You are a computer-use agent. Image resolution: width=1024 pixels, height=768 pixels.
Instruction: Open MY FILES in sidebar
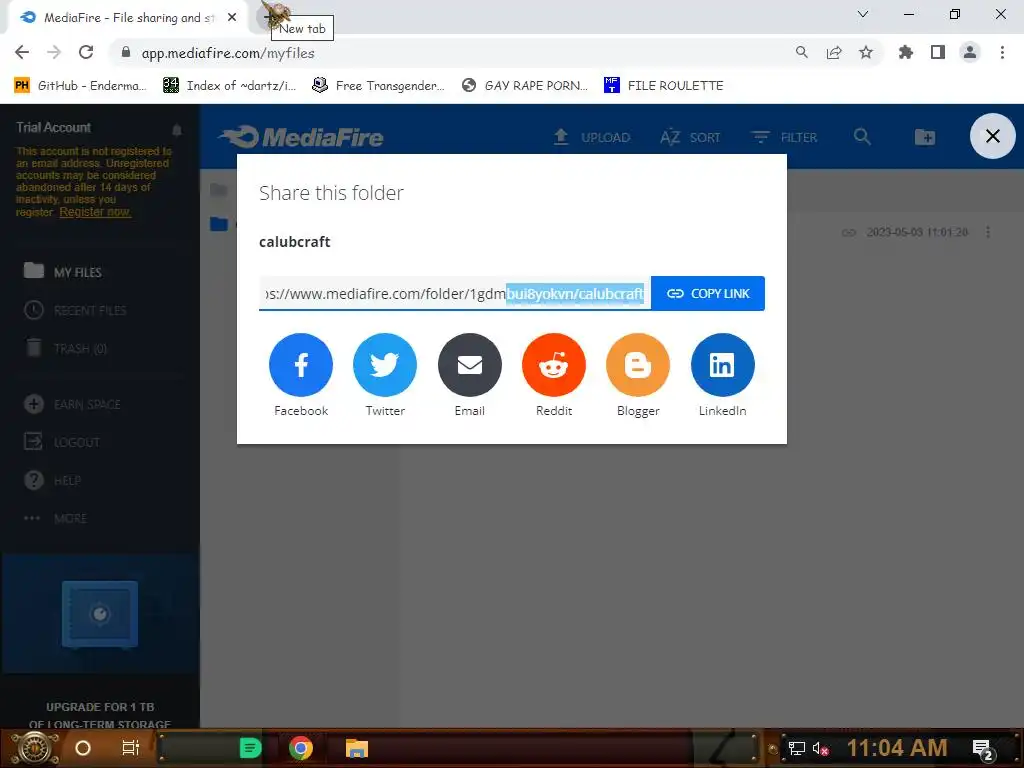tap(63, 272)
